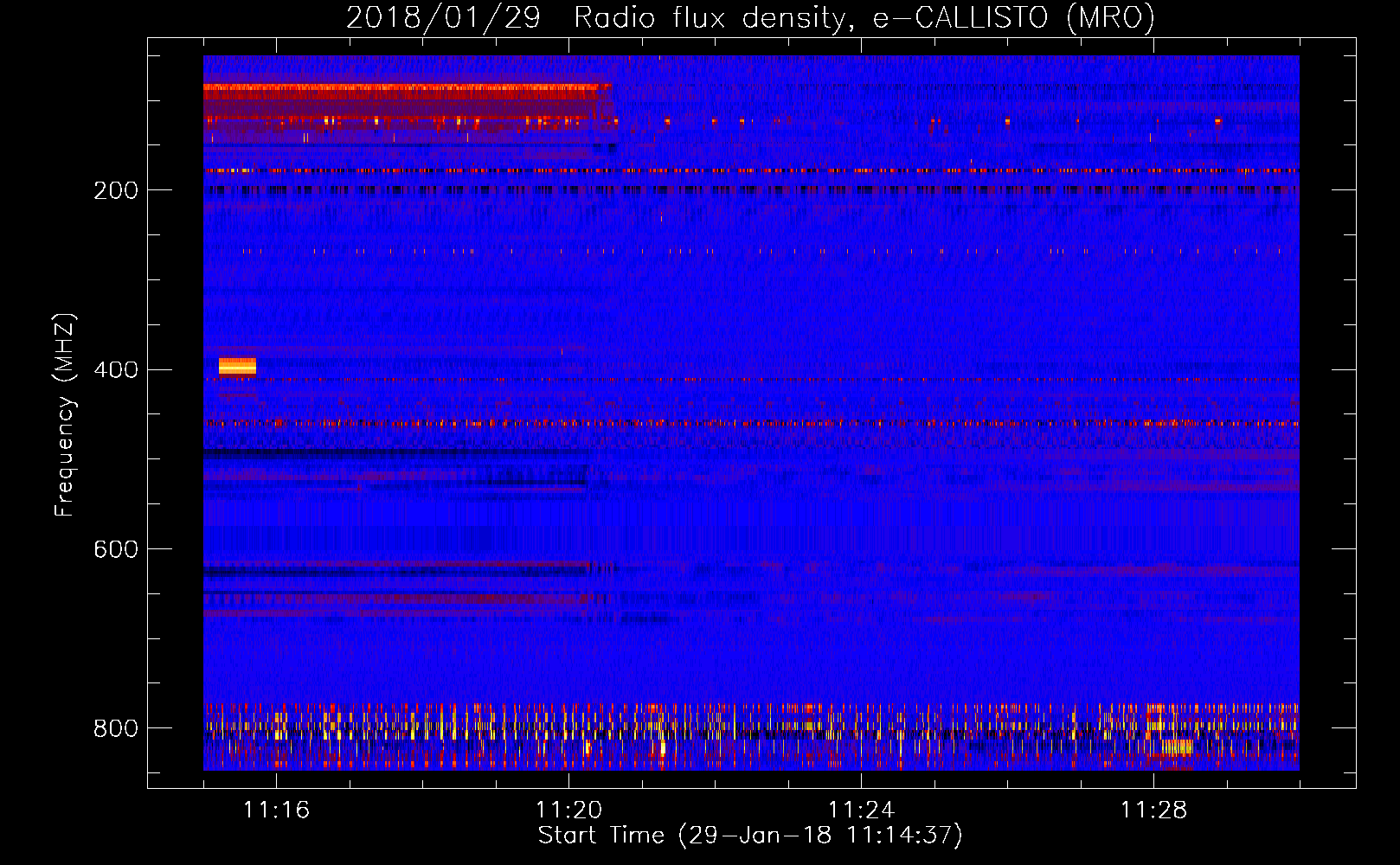Screen dimensions: 1400x865
Task: Click the 800 frequency tick label
Action: [x=116, y=728]
